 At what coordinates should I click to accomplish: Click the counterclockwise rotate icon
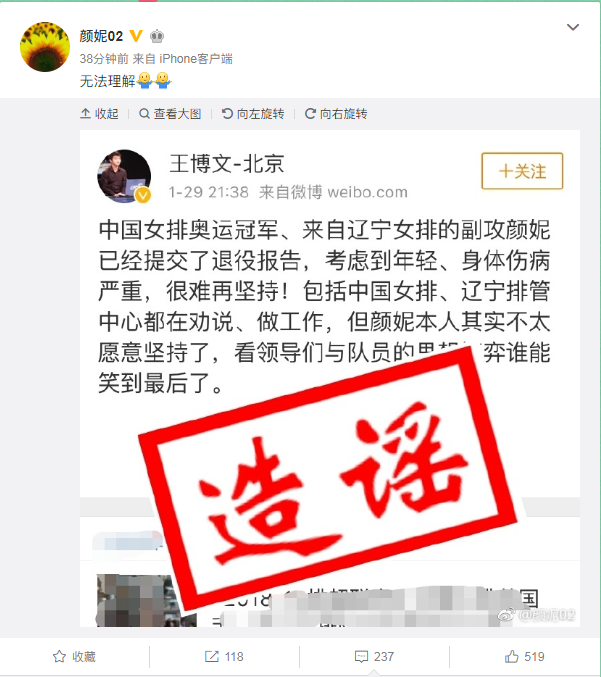227,114
